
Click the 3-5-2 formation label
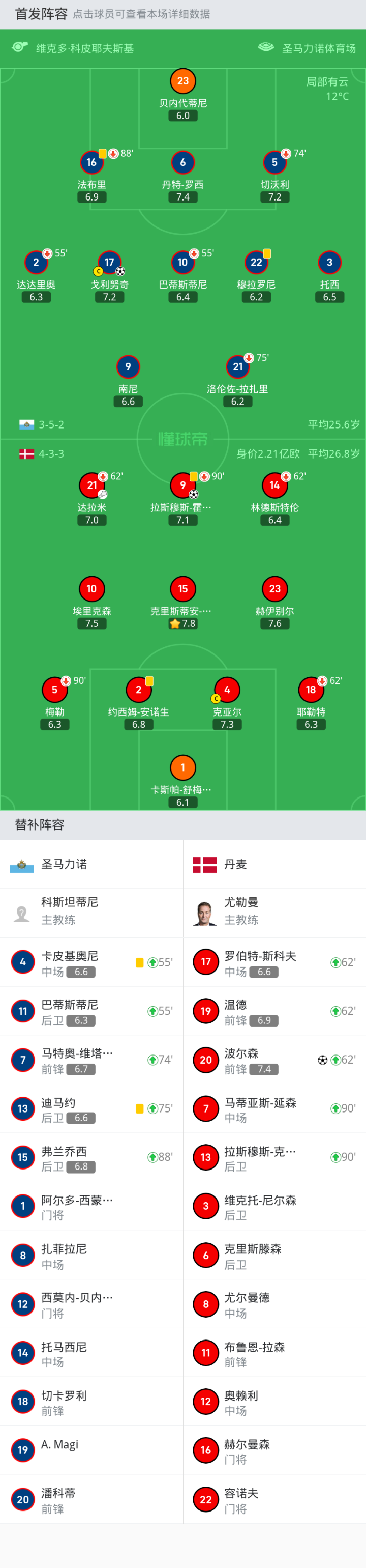pos(51,425)
